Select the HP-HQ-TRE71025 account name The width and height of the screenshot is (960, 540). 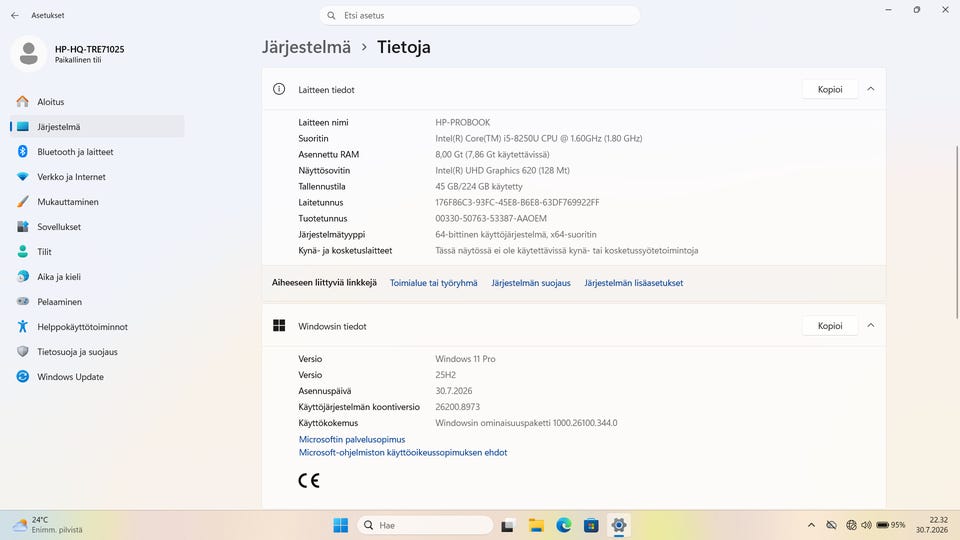(89, 50)
